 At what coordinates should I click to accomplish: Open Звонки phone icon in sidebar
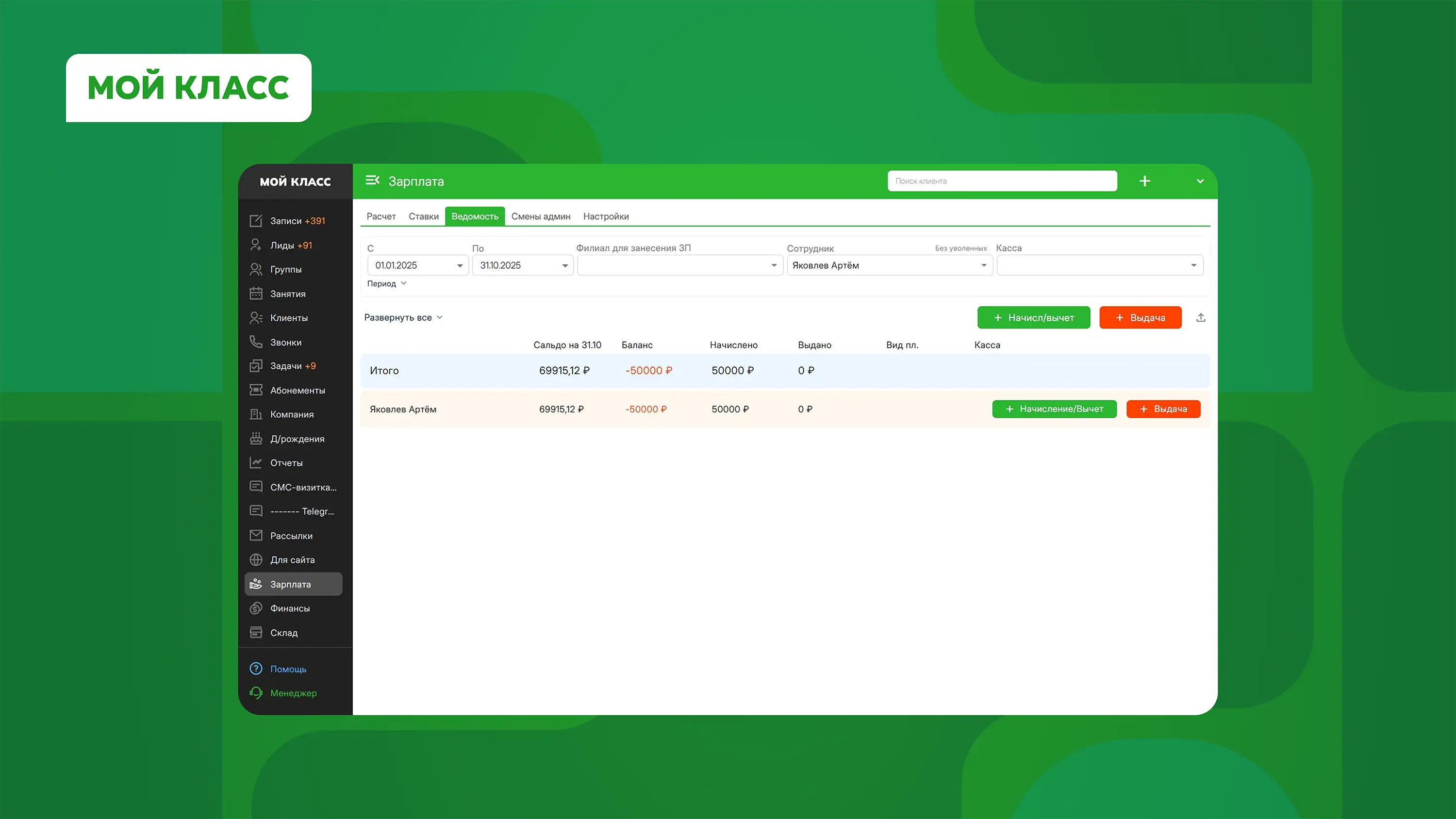coord(256,342)
